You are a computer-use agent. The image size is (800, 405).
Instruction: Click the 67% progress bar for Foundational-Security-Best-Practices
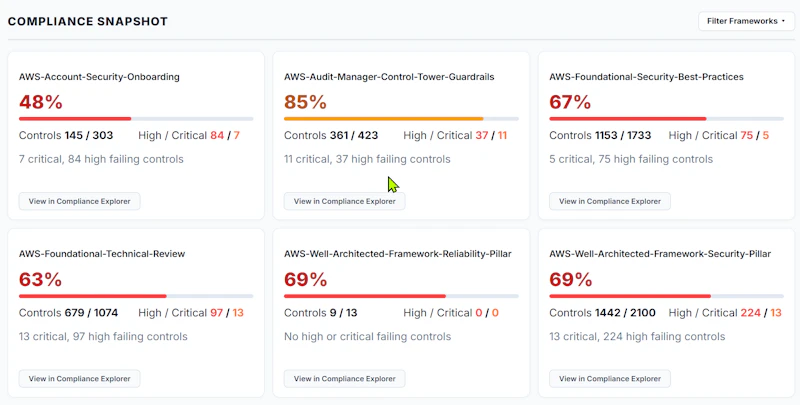[666, 119]
